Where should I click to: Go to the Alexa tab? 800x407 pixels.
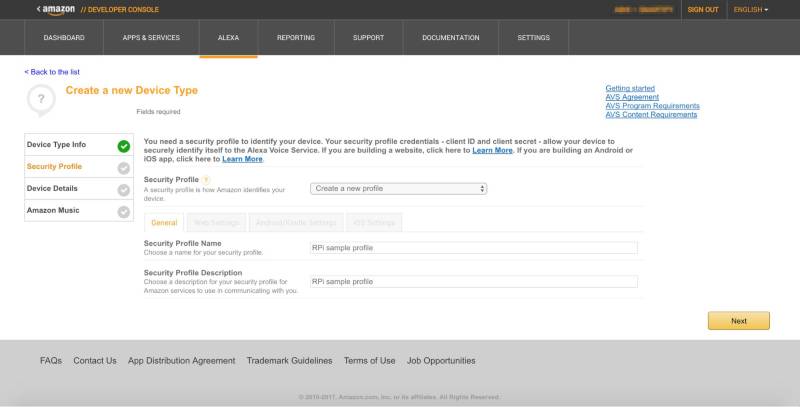pos(228,37)
